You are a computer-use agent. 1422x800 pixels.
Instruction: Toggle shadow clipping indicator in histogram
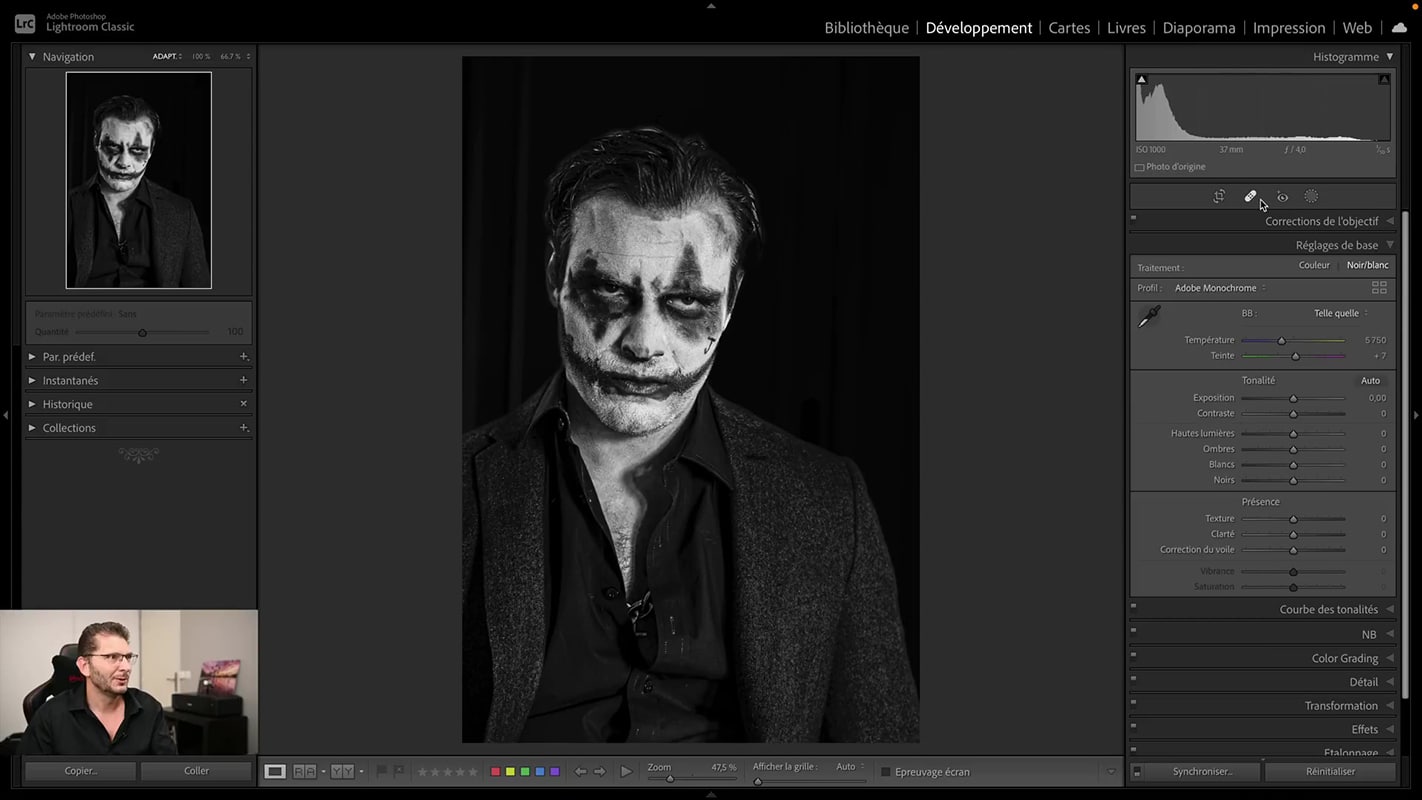click(x=1142, y=79)
